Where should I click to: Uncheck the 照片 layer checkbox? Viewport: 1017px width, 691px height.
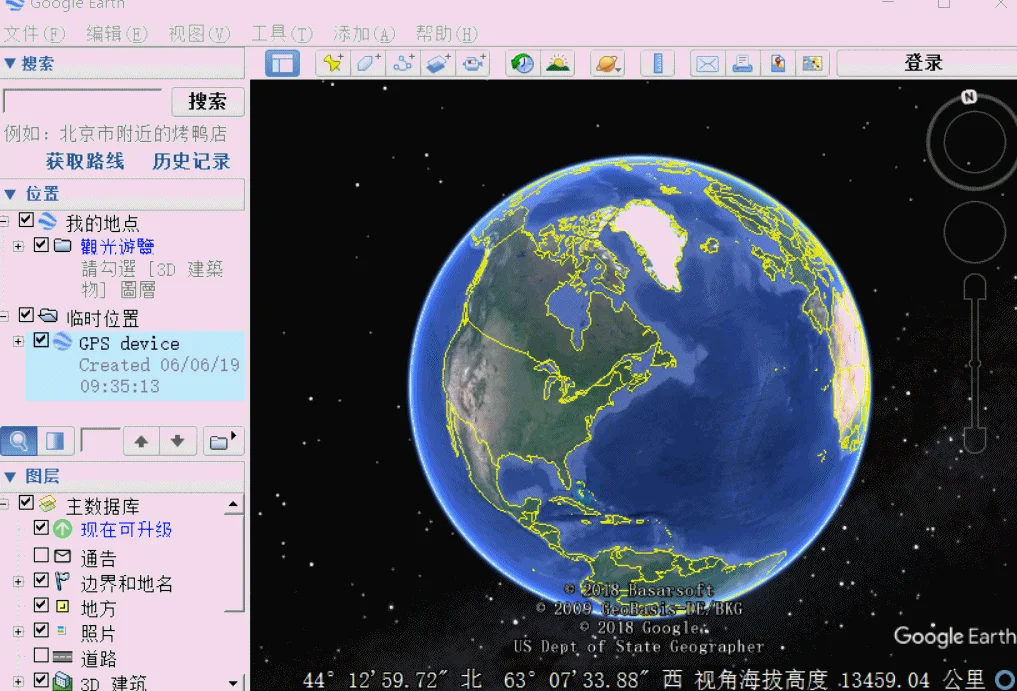point(41,629)
